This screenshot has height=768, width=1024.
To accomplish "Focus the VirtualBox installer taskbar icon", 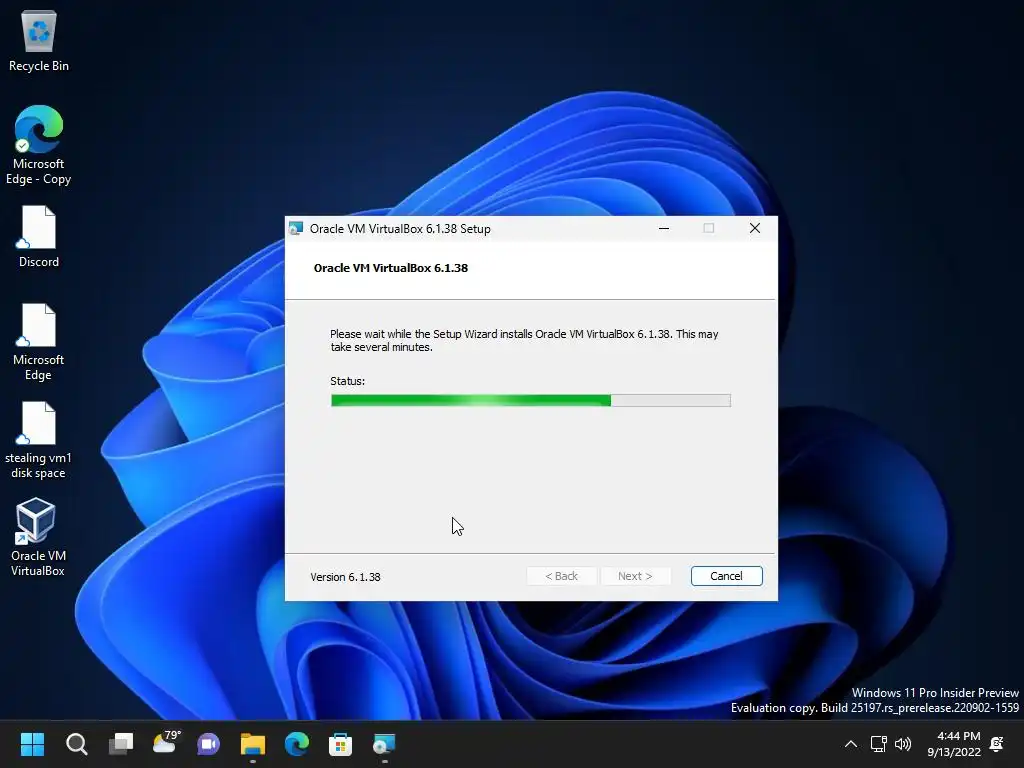I will click(384, 744).
